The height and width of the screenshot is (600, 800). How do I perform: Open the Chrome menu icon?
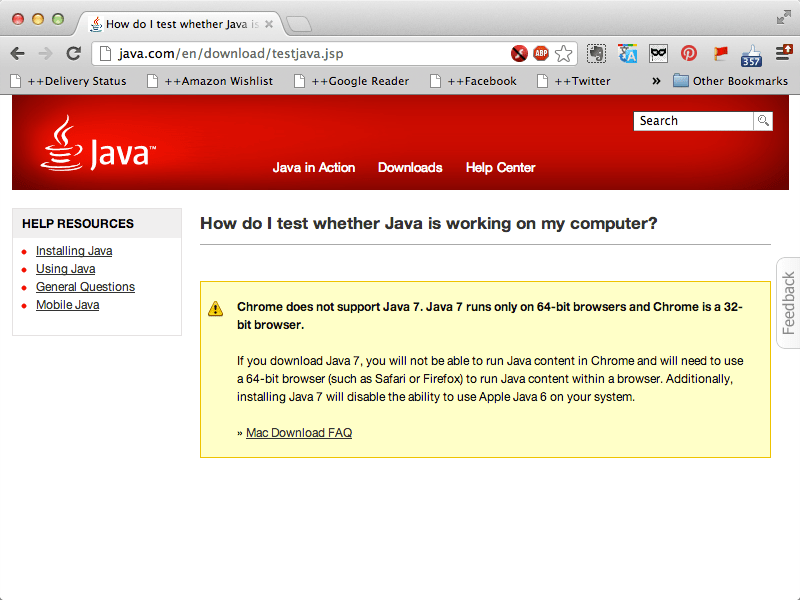(x=784, y=52)
